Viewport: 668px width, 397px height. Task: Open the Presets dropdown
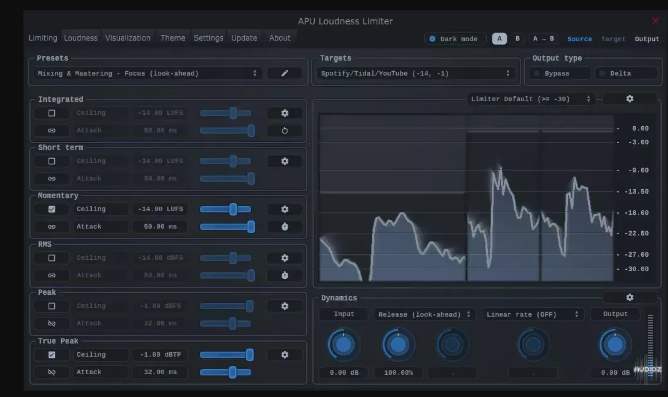tap(148, 73)
